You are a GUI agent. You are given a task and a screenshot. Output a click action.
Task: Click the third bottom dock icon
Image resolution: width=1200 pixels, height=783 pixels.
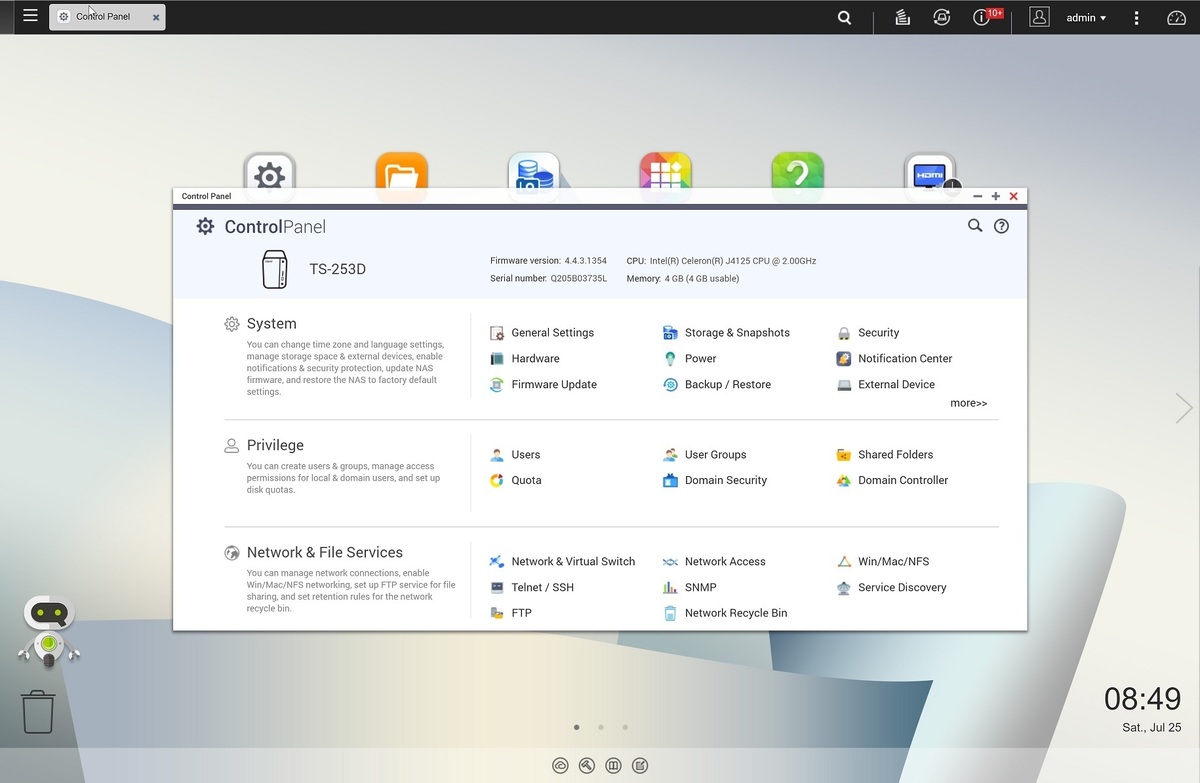pyautogui.click(x=613, y=766)
